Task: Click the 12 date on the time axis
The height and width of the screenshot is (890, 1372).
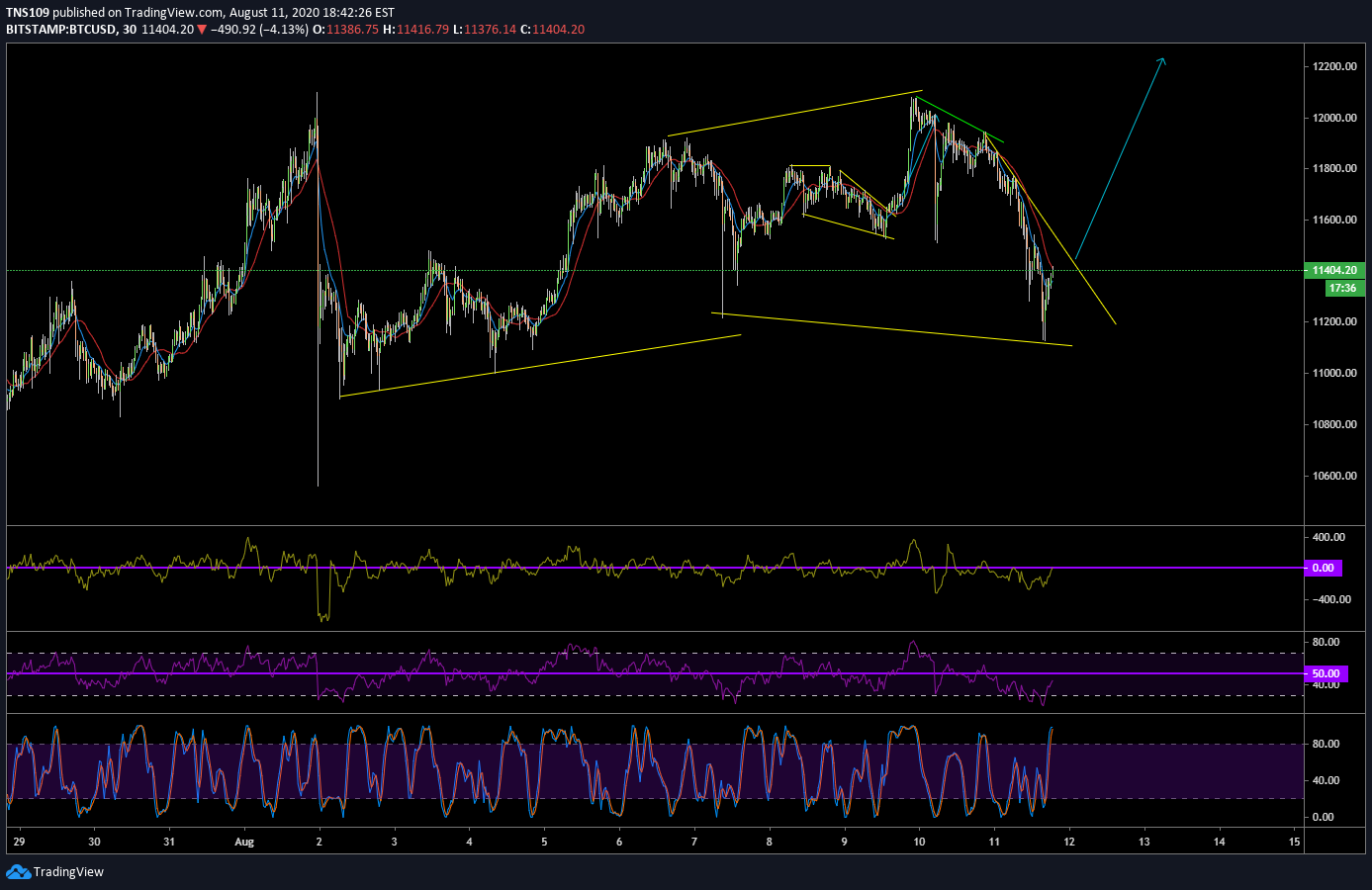Action: pyautogui.click(x=1069, y=842)
